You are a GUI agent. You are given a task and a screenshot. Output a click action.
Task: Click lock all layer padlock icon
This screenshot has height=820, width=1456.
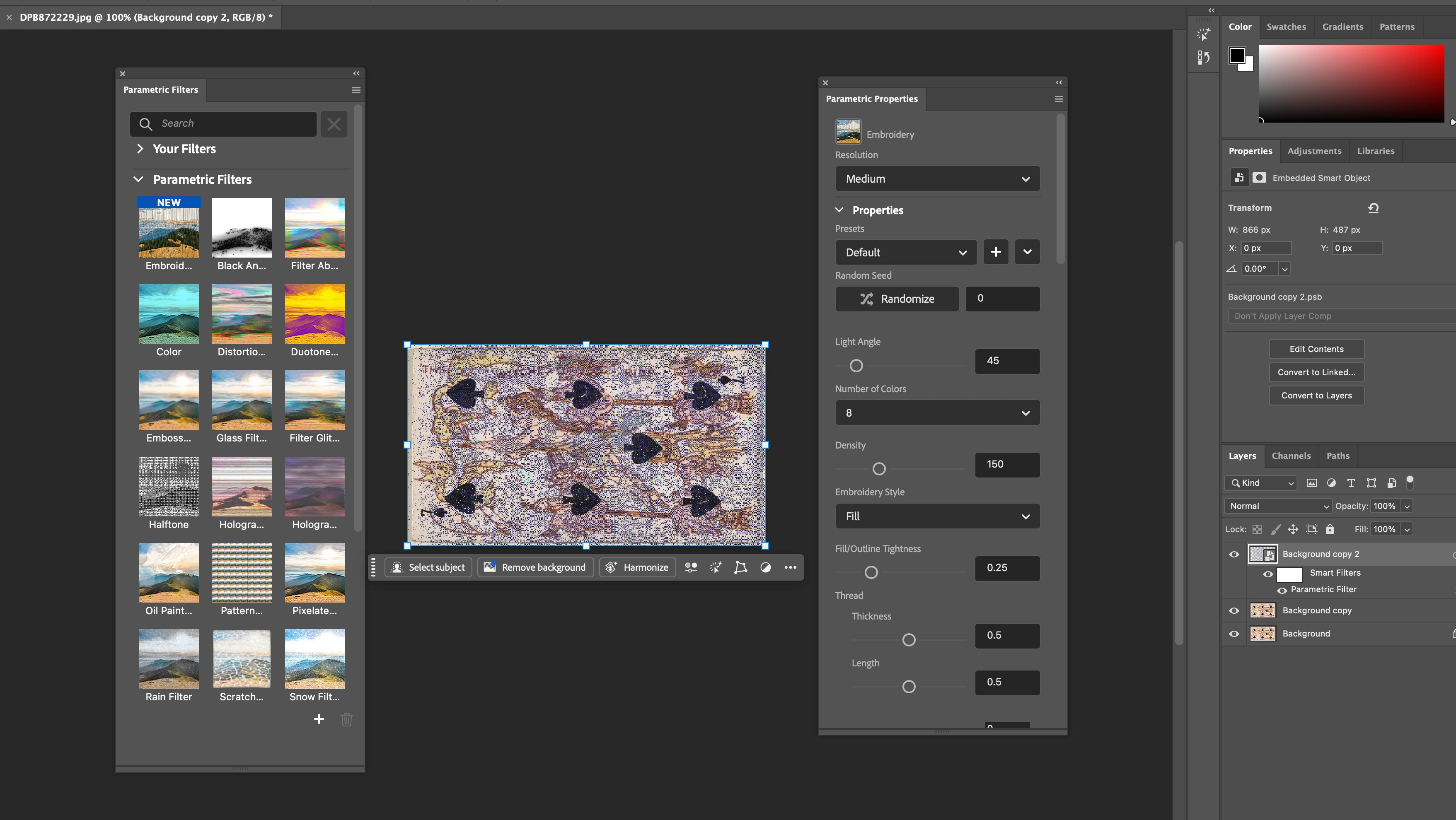1330,529
